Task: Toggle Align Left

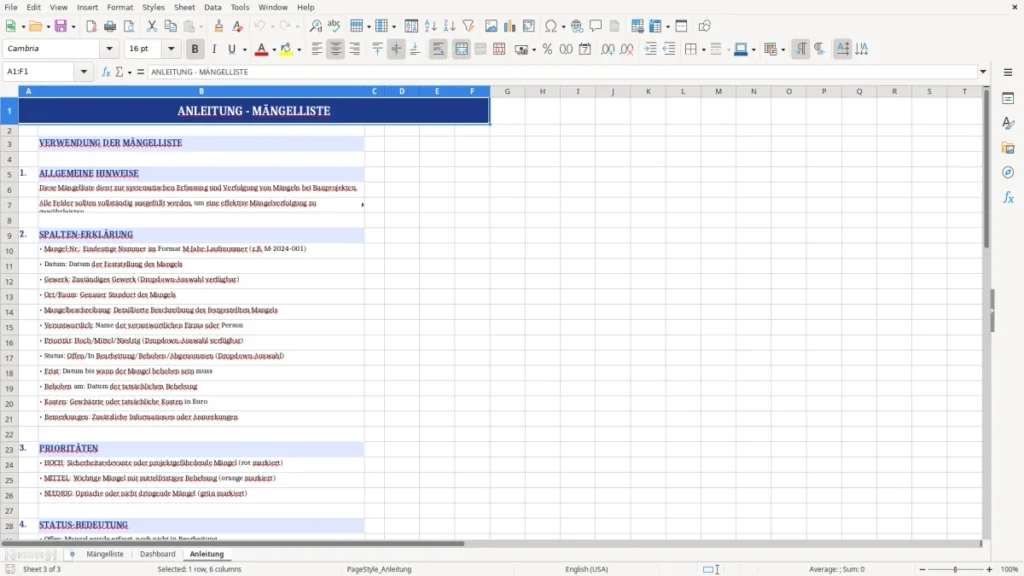Action: click(317, 49)
